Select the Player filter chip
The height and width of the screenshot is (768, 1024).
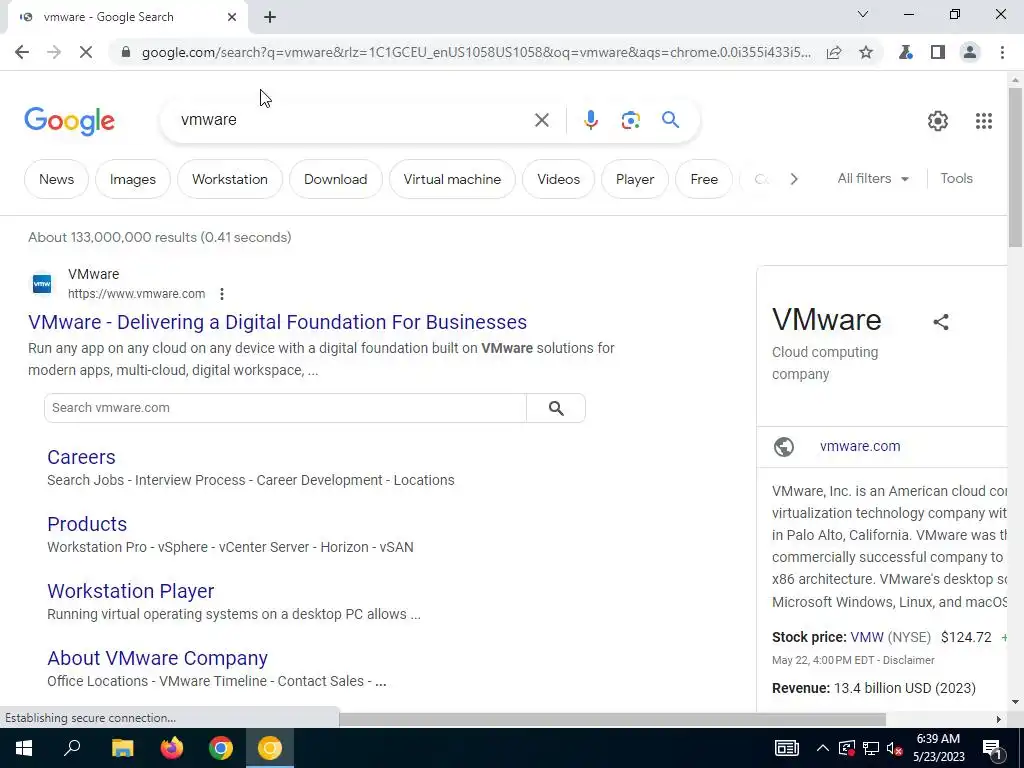click(635, 179)
